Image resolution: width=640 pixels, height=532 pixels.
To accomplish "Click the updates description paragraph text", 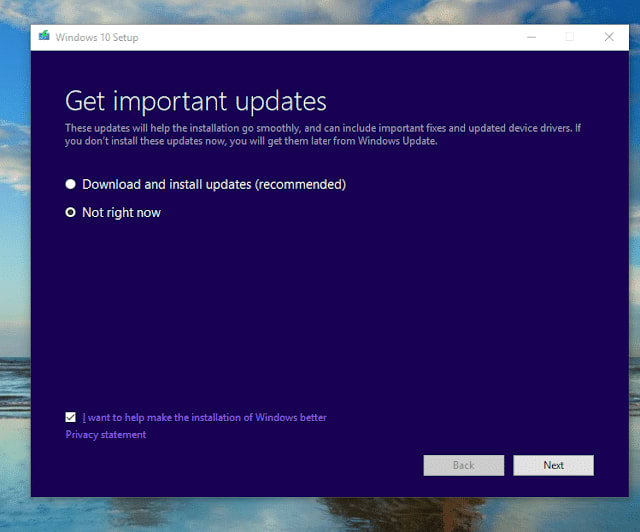I will click(x=322, y=134).
